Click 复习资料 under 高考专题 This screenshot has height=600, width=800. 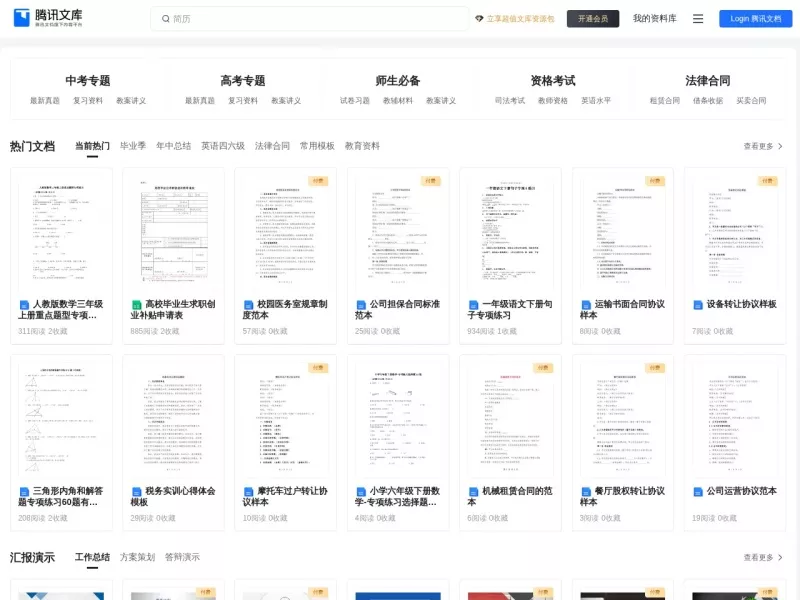(243, 101)
